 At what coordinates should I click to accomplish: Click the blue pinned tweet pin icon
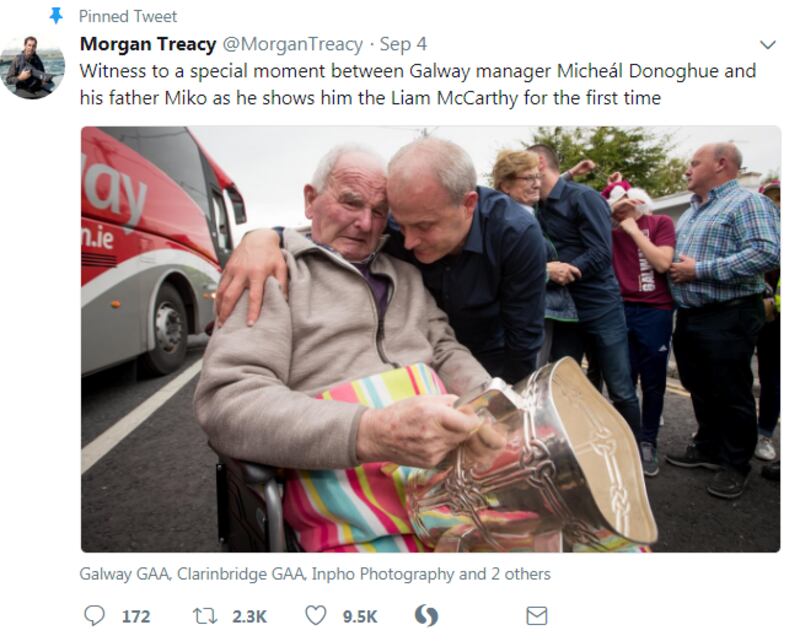click(x=56, y=16)
